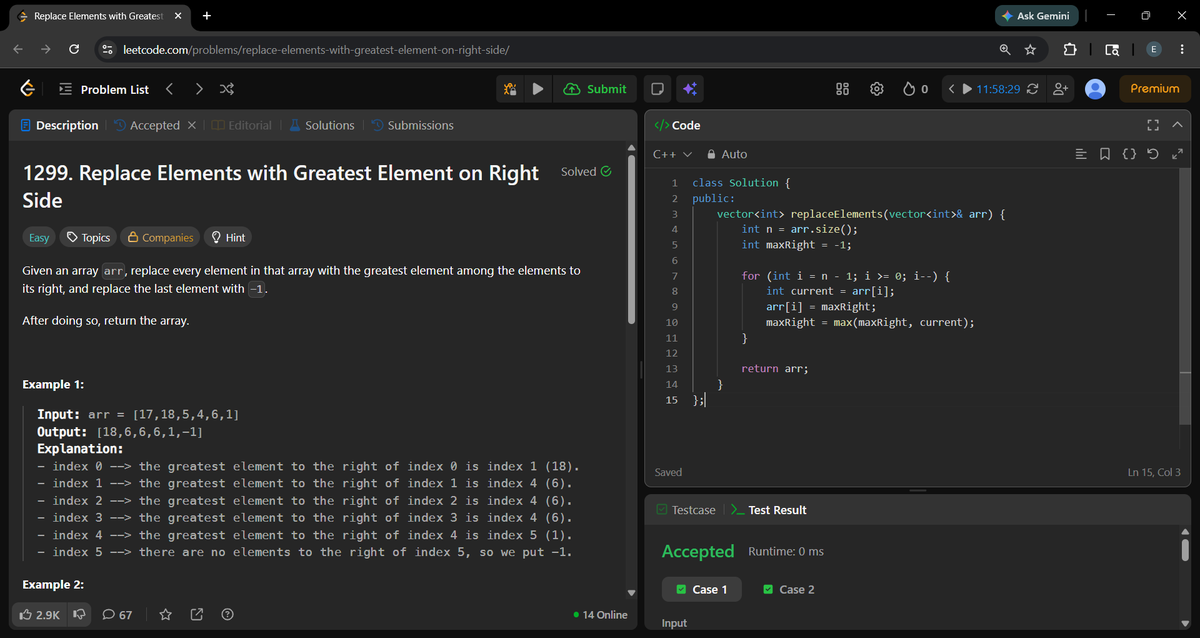This screenshot has height=638, width=1200.
Task: Star the problem as favorite
Action: pos(166,615)
